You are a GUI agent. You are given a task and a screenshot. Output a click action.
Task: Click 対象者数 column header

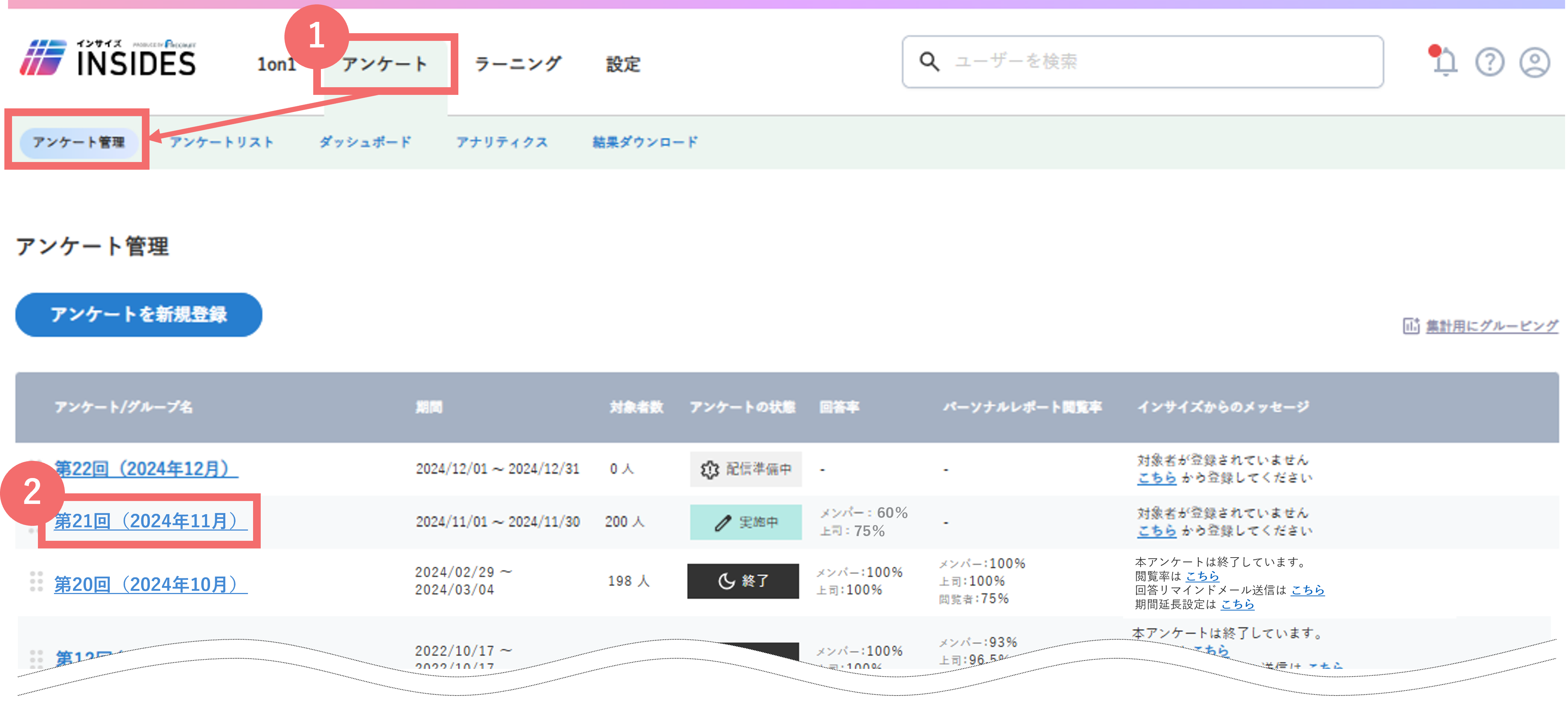pyautogui.click(x=637, y=407)
